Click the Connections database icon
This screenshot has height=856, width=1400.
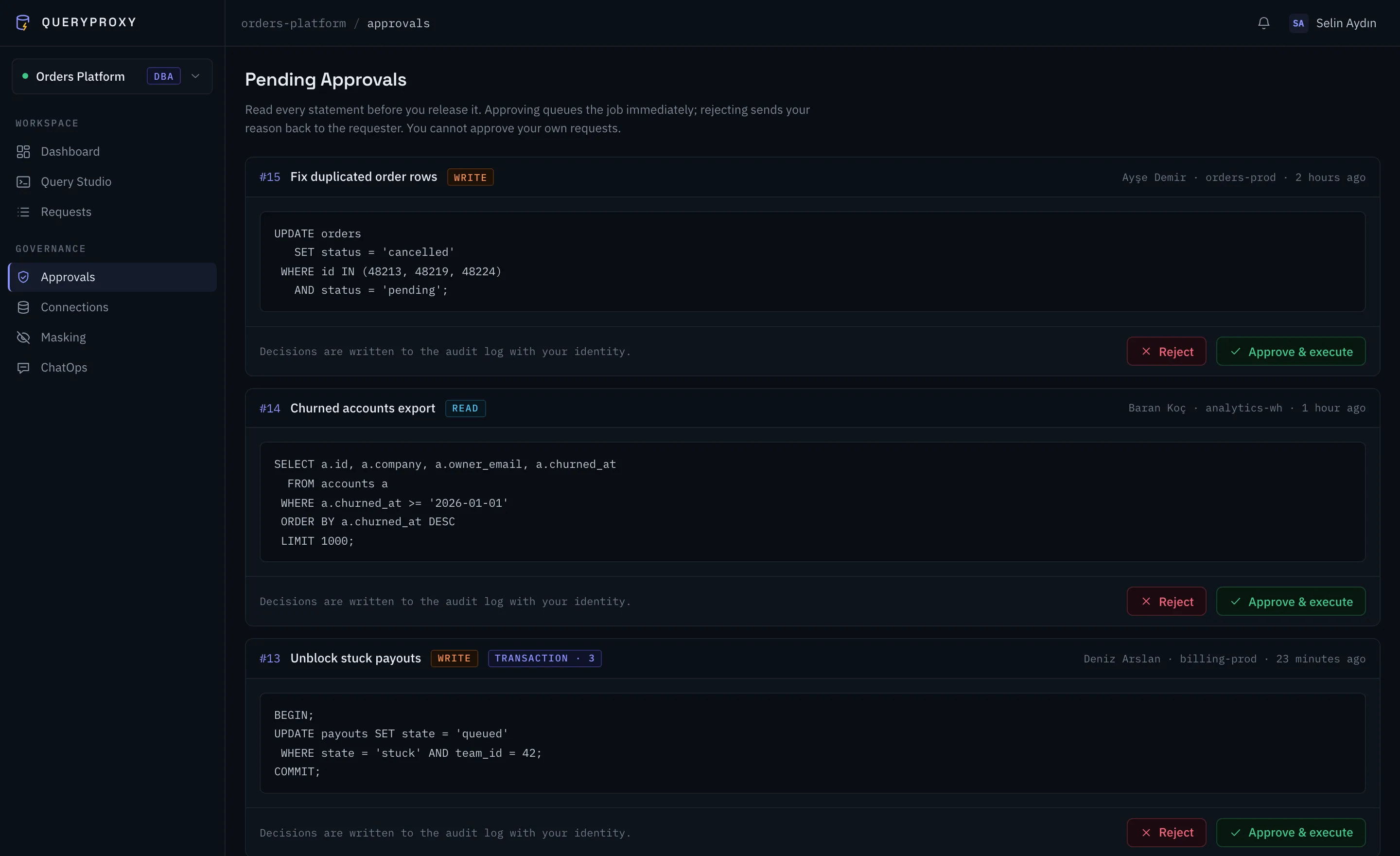tap(23, 307)
